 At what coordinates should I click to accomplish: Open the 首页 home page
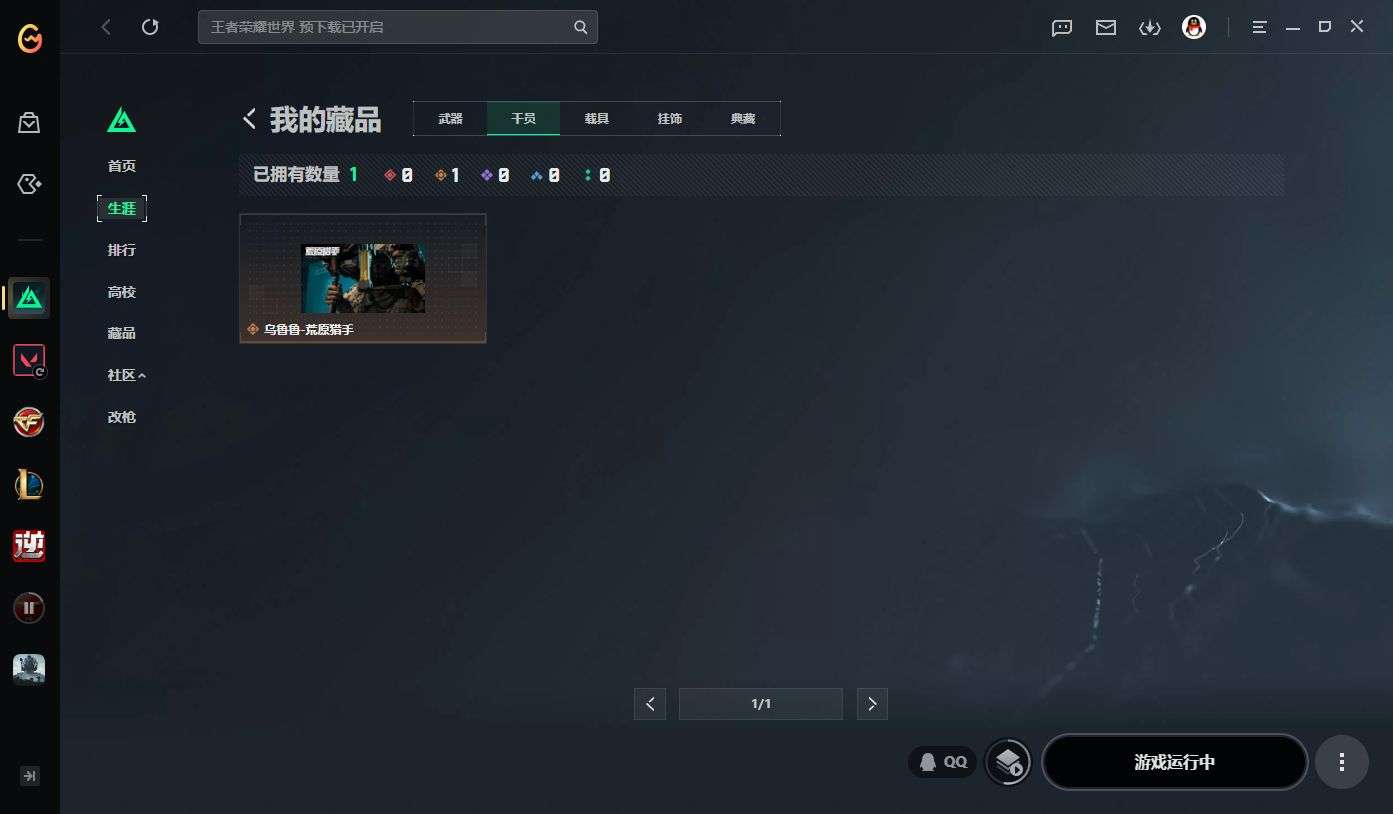click(x=122, y=166)
